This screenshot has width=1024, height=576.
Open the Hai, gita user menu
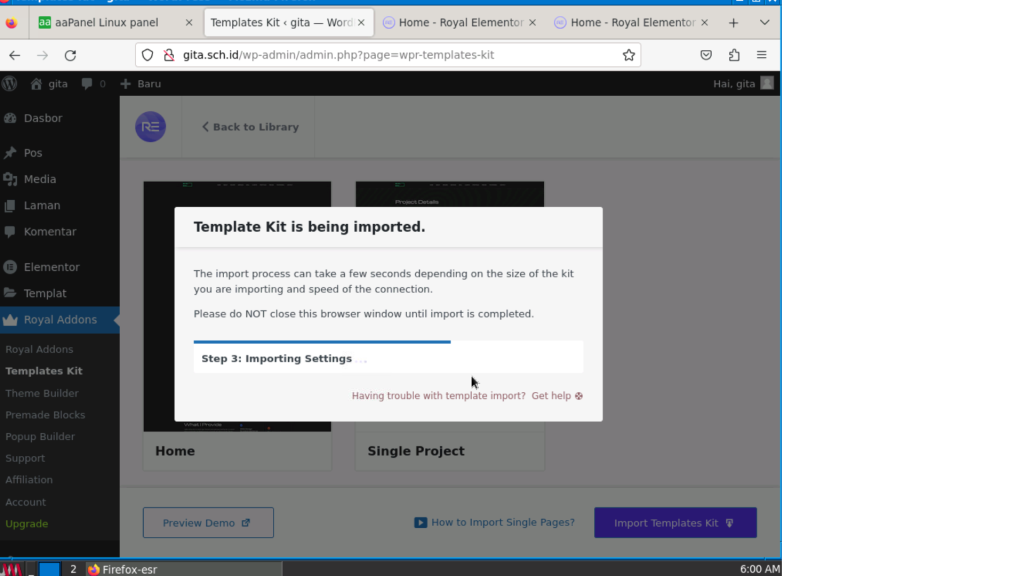742,84
